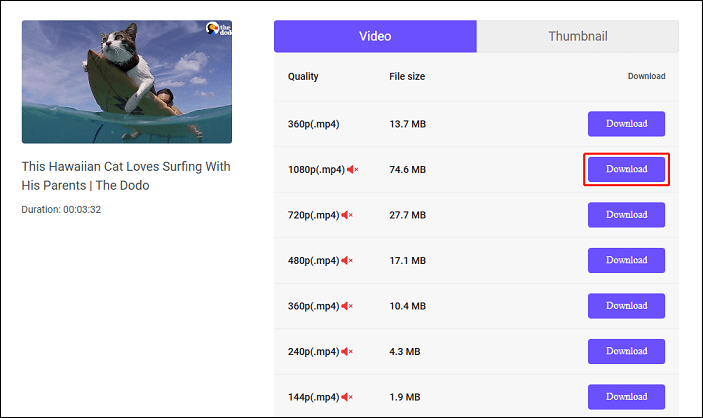Download the 13.7 MB 360p video
This screenshot has width=703, height=418.
[x=626, y=124]
